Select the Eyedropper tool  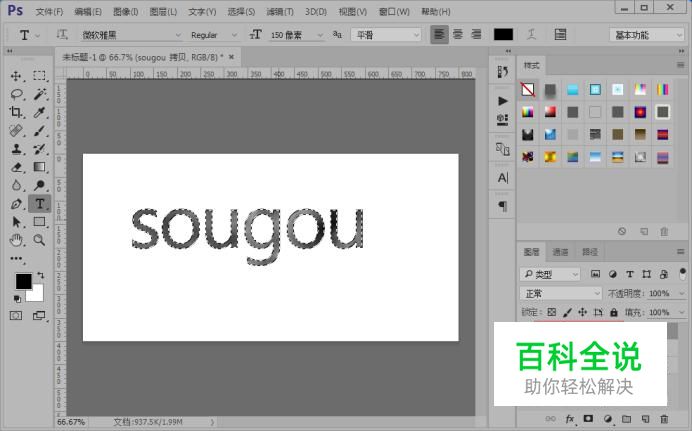(39, 112)
